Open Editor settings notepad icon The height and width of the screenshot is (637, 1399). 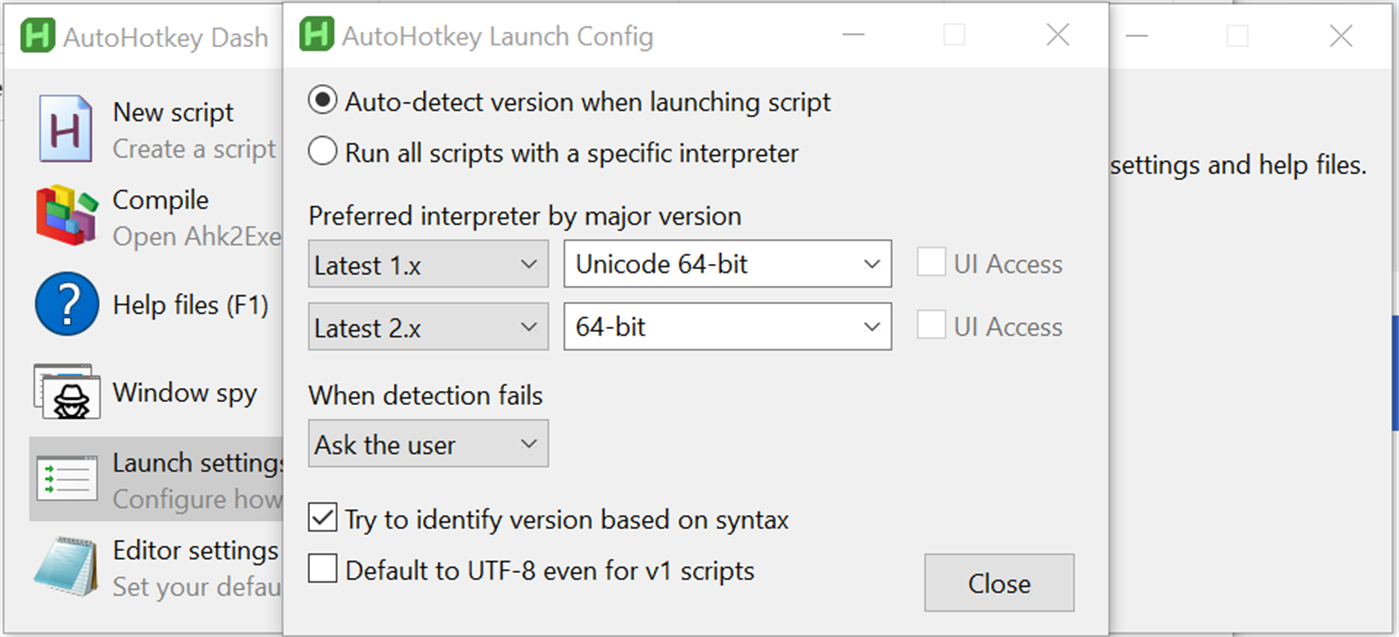(x=65, y=565)
